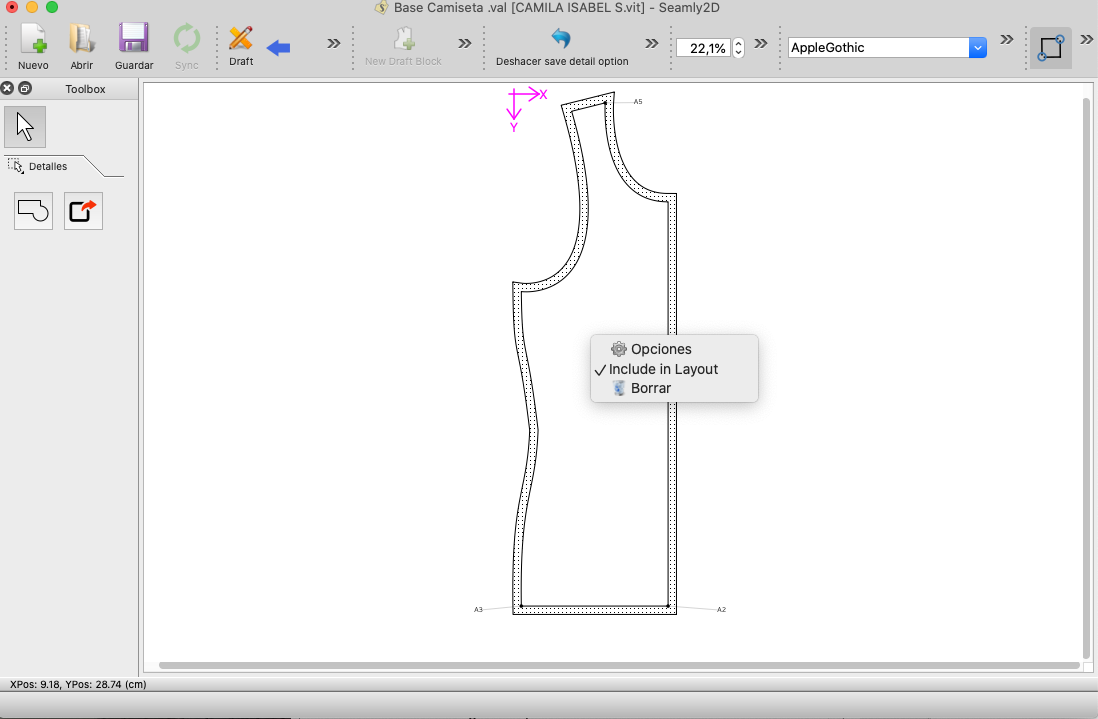Click the zoom percentage stepper arrows
This screenshot has height=719, width=1098.
(x=739, y=47)
